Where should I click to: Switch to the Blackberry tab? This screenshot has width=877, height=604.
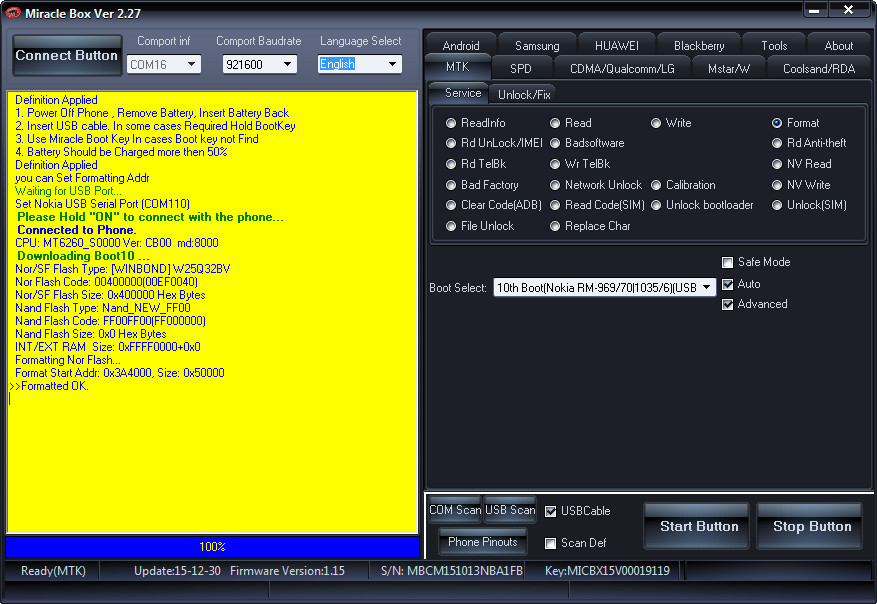tap(699, 46)
